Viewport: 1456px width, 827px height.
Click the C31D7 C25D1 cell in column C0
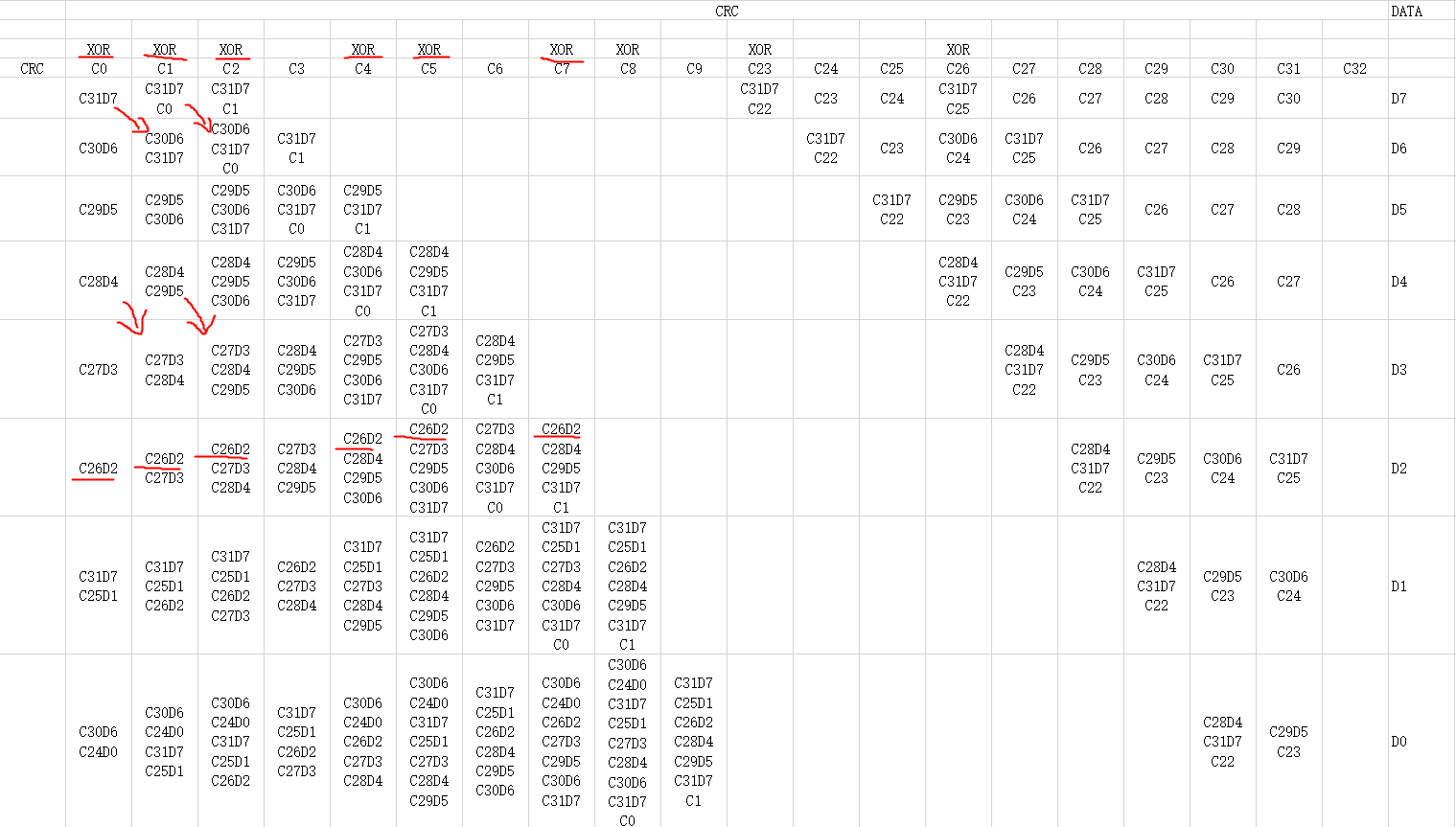(99, 586)
